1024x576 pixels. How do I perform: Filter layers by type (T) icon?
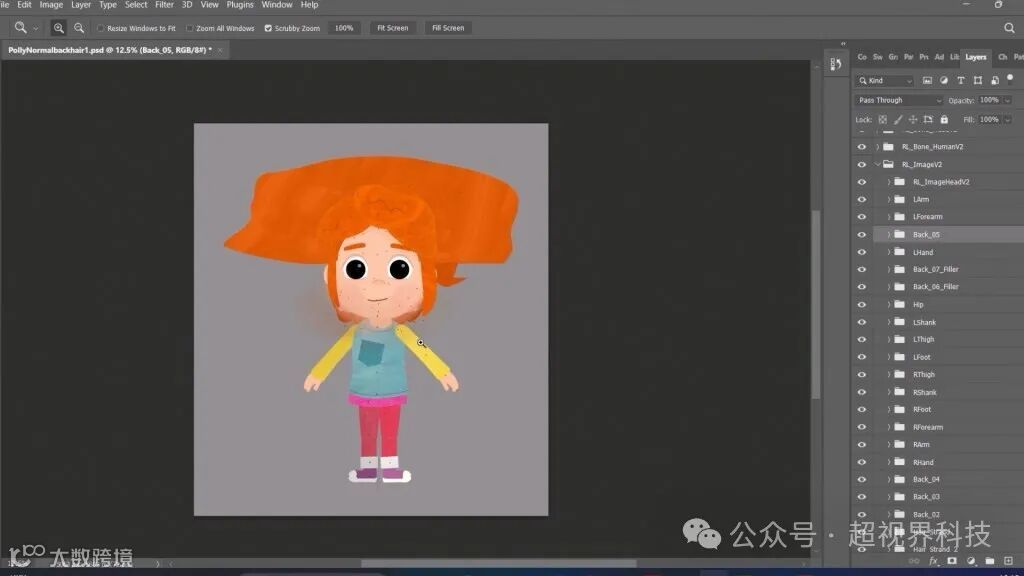click(961, 81)
